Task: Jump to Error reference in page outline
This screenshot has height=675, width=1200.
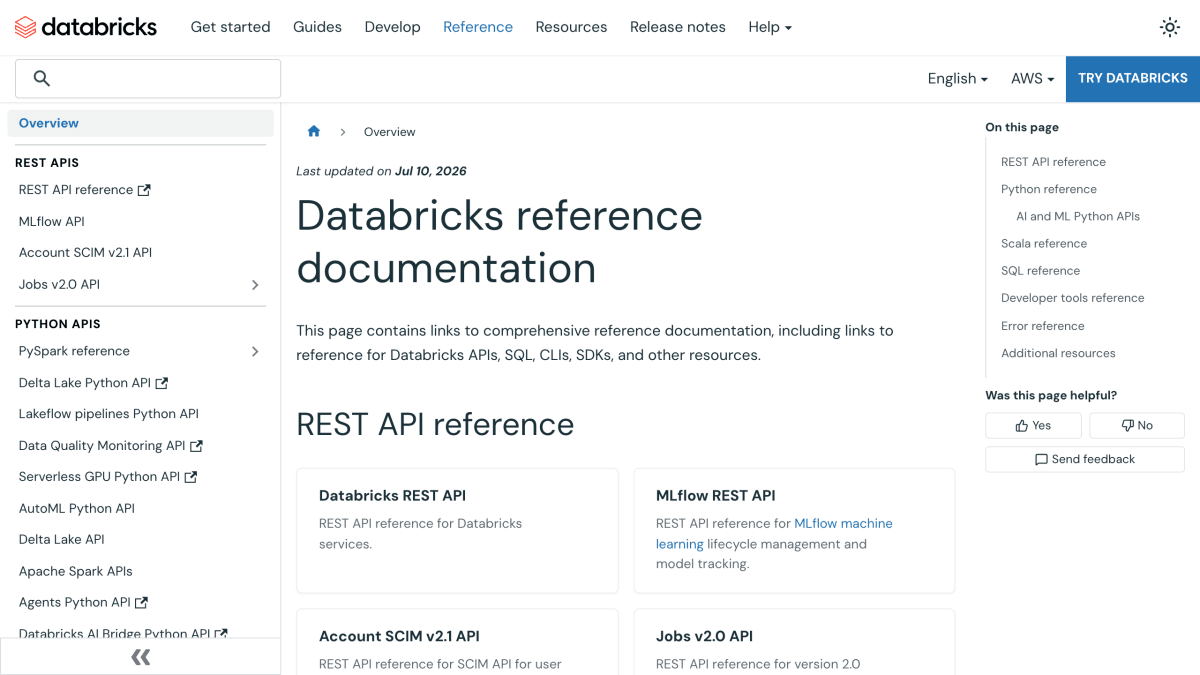Action: click(1043, 326)
